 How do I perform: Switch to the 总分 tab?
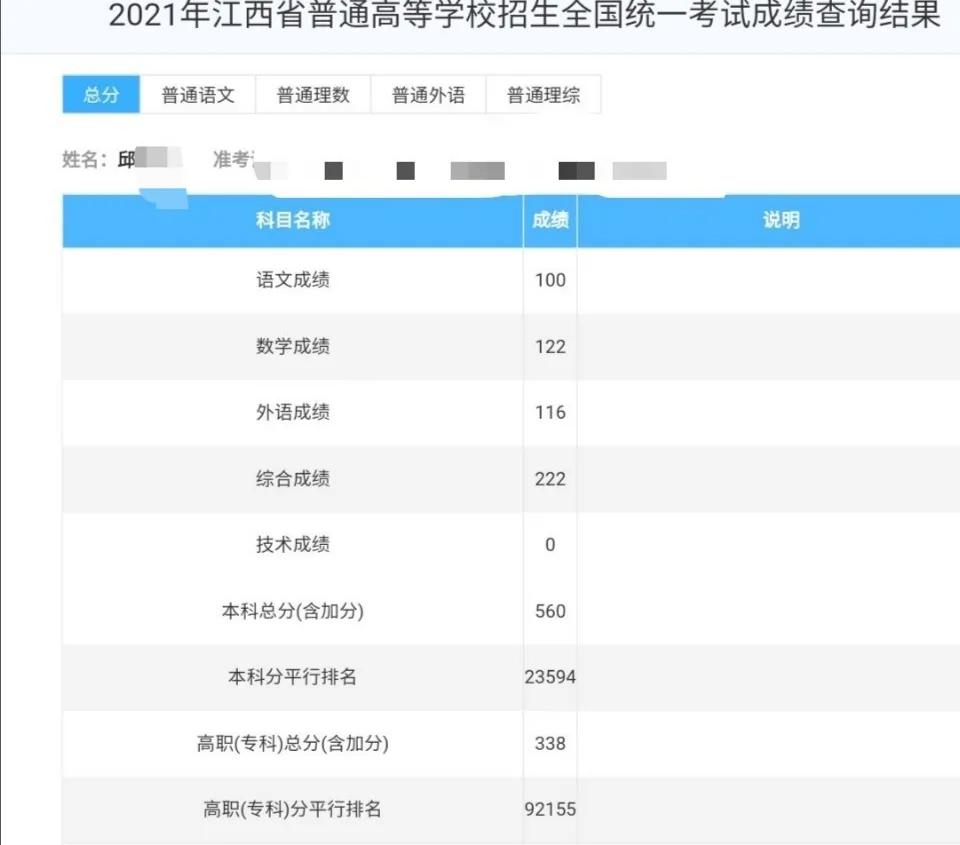[100, 94]
